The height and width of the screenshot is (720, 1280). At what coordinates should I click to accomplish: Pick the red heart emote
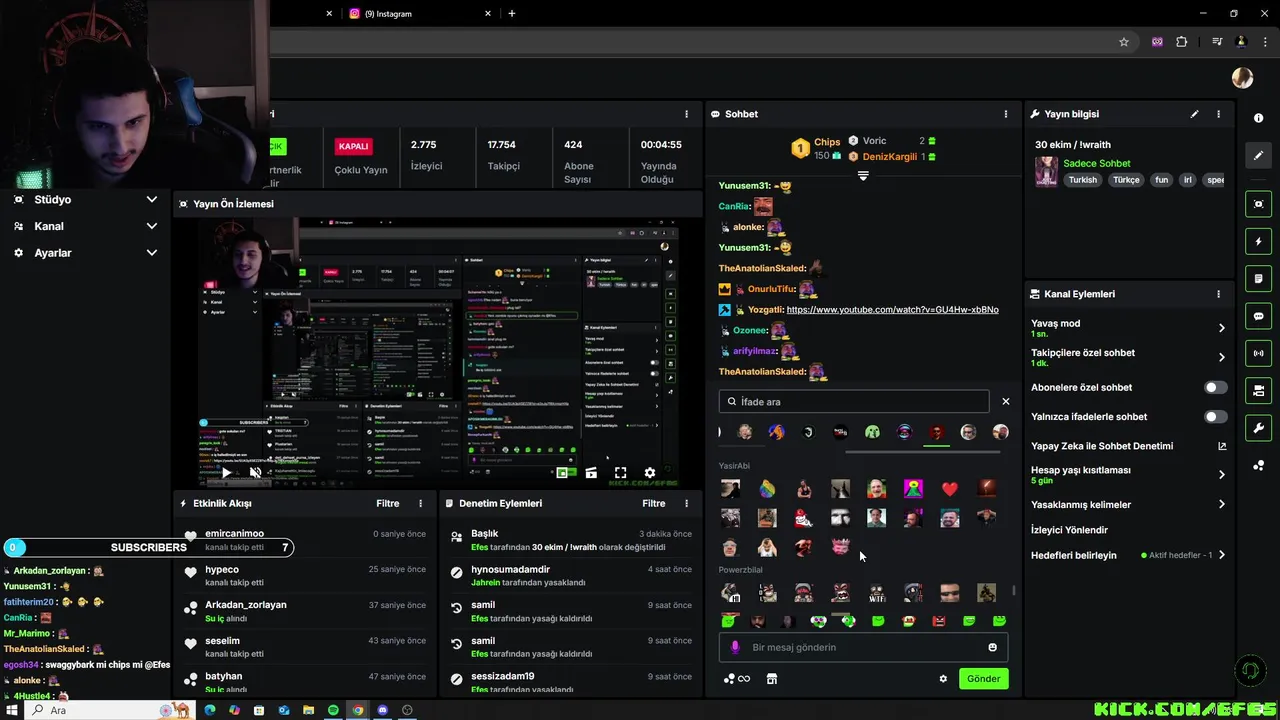pyautogui.click(x=950, y=489)
